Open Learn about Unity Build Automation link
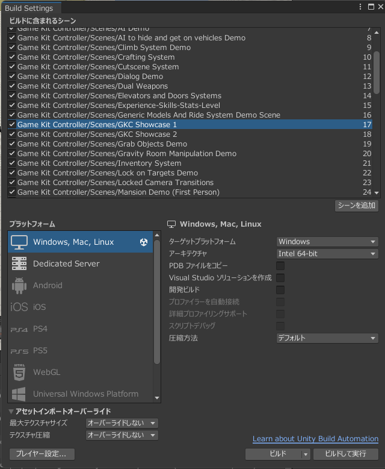Image resolution: width=385 pixels, height=469 pixels. pyautogui.click(x=315, y=439)
